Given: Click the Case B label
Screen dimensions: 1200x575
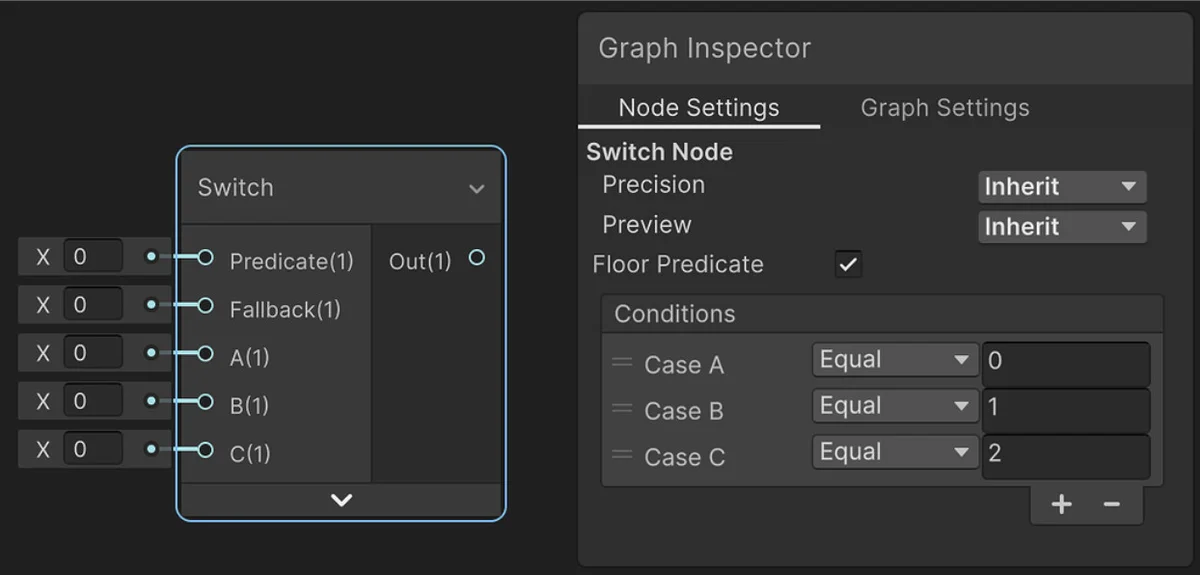Looking at the screenshot, I should 684,411.
